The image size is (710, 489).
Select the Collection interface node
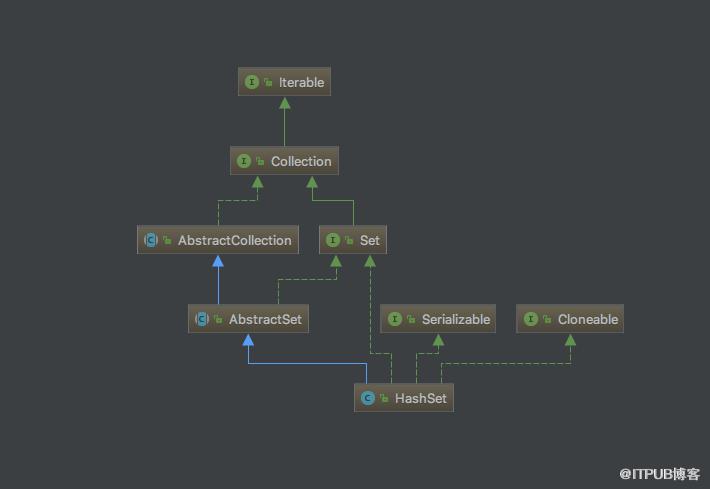coord(284,161)
